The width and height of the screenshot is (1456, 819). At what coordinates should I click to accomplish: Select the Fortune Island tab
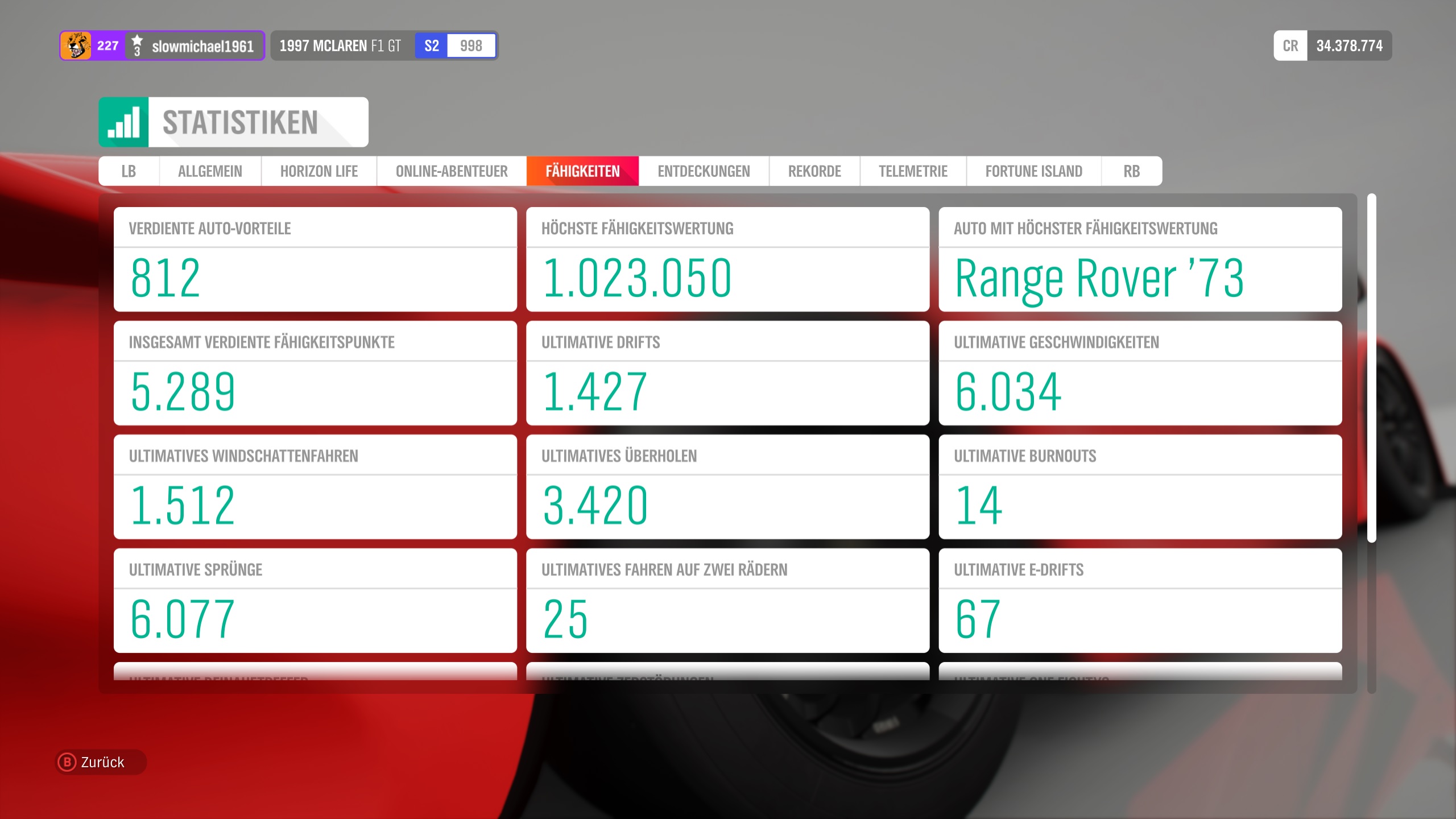click(1033, 171)
